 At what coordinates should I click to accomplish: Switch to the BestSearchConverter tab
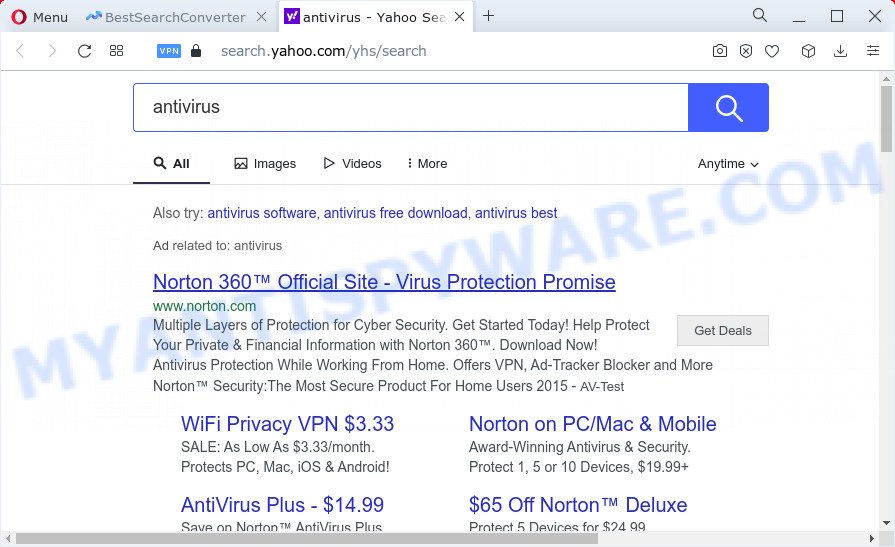[x=166, y=17]
